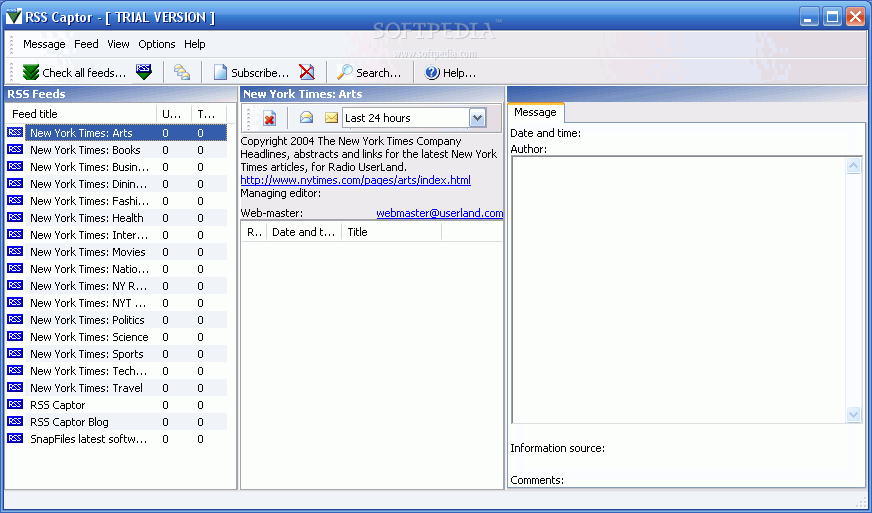
Task: Click RSS icon beside RSS Captor Blog
Action: point(15,422)
